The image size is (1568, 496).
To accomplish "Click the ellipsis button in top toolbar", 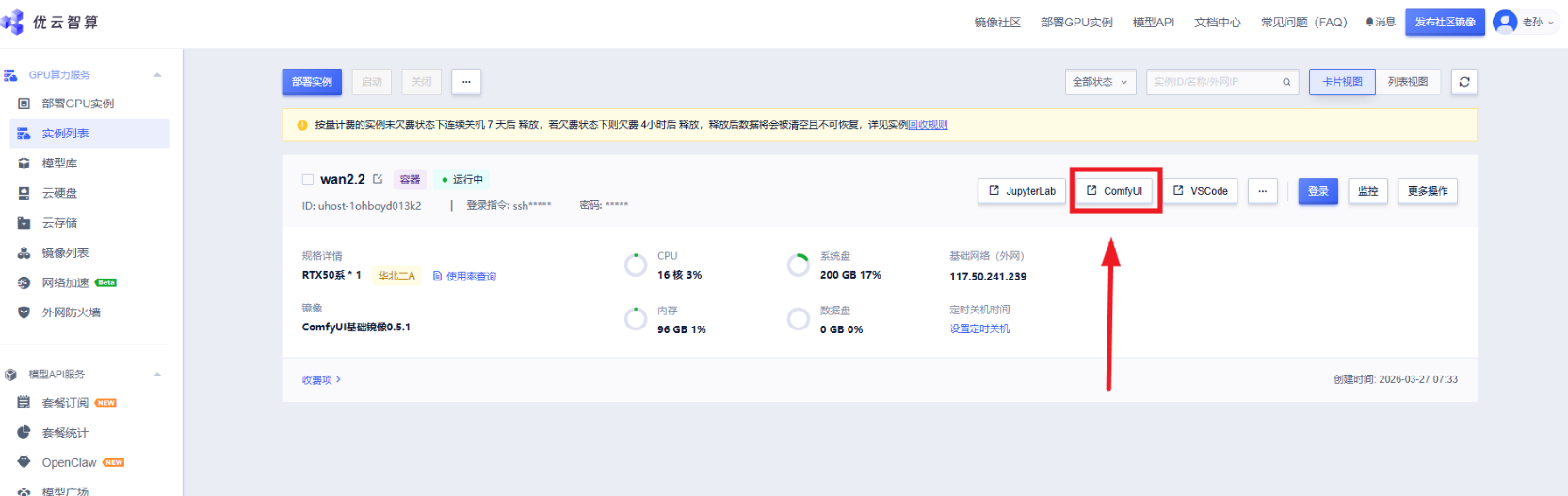I will point(466,82).
